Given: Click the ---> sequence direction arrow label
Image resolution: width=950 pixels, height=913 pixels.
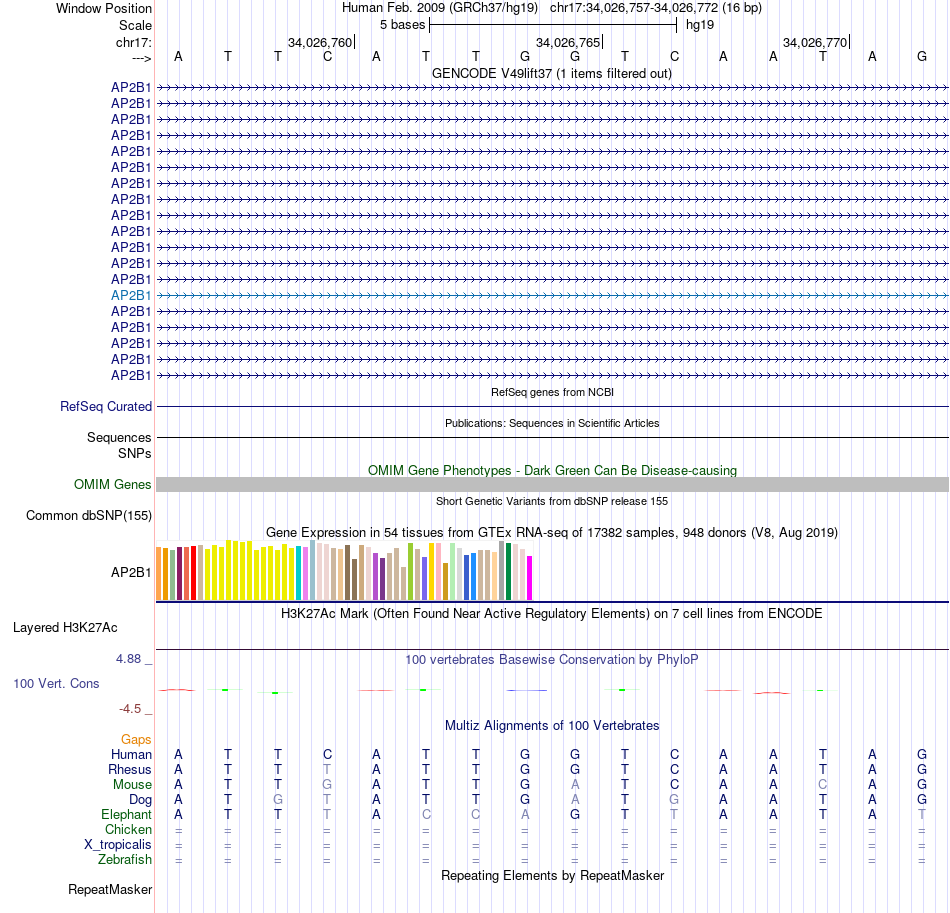Looking at the screenshot, I should pyautogui.click(x=142, y=58).
